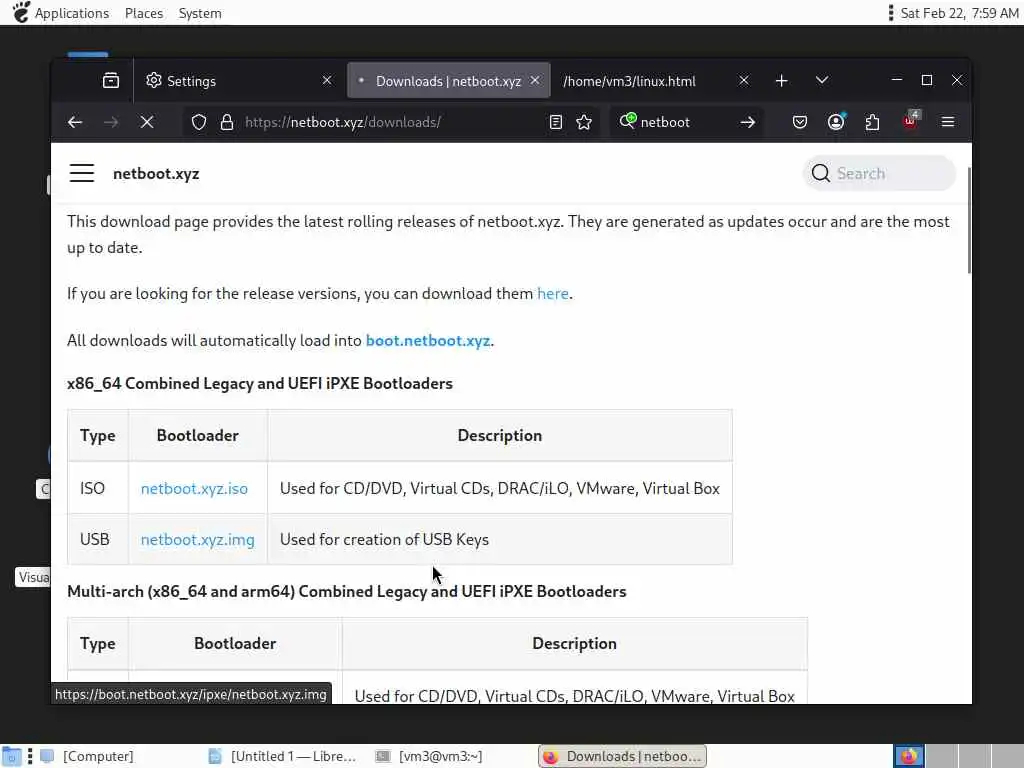Bookmark this page with the star
This screenshot has width=1024, height=768.
[x=584, y=122]
